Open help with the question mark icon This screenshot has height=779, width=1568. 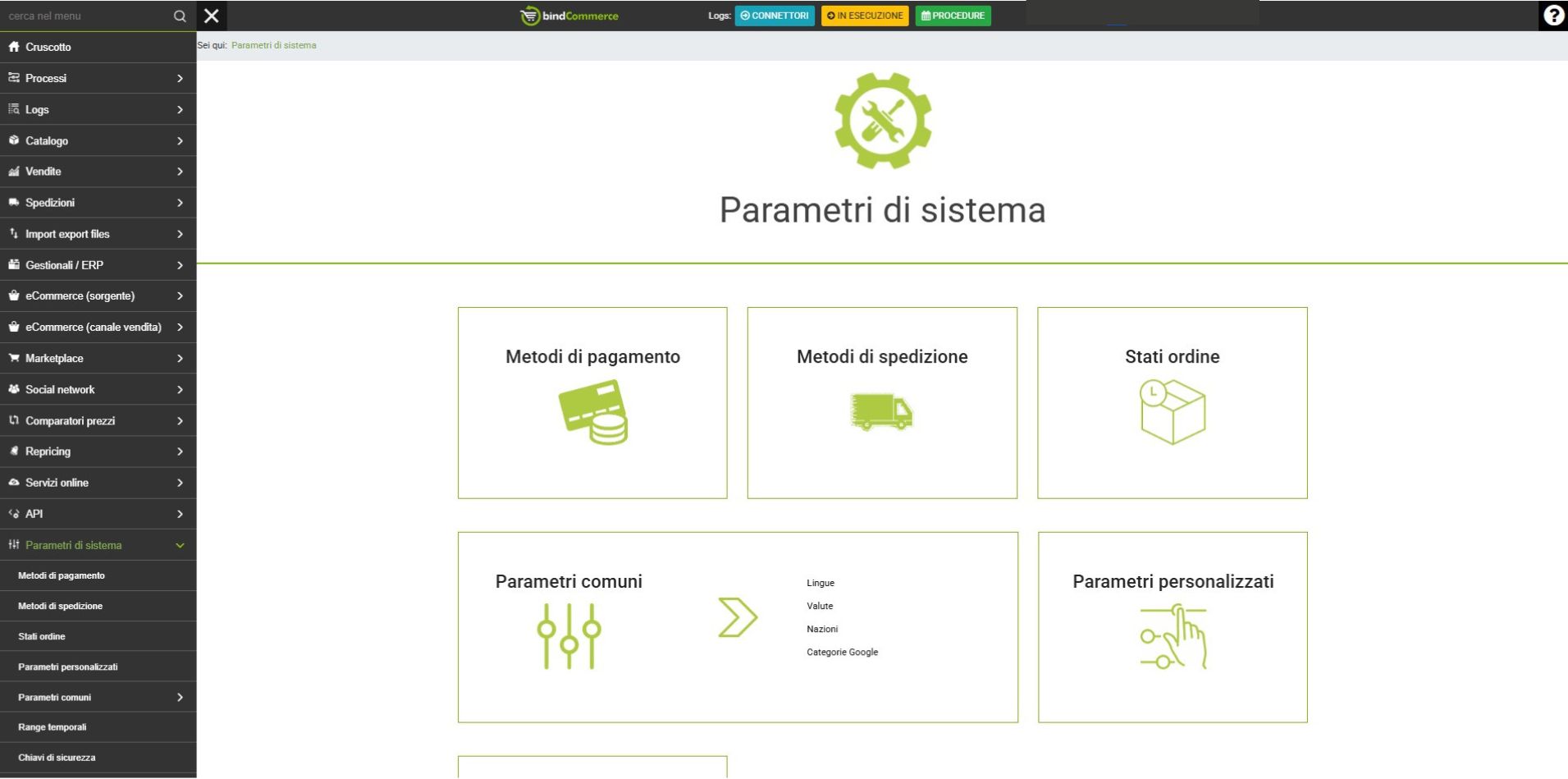tap(1552, 16)
